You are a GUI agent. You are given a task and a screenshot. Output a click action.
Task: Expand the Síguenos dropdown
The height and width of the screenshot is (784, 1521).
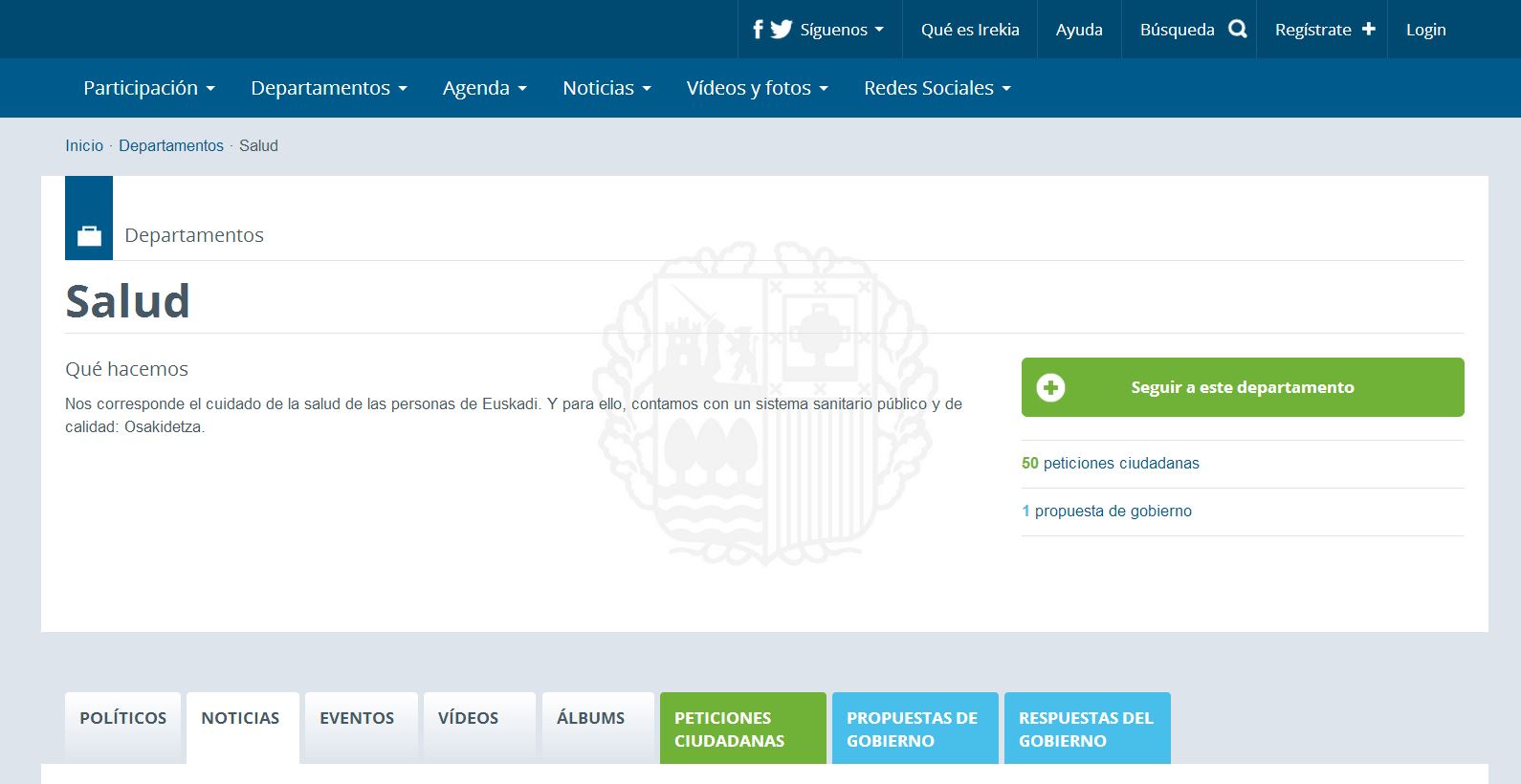tap(841, 30)
